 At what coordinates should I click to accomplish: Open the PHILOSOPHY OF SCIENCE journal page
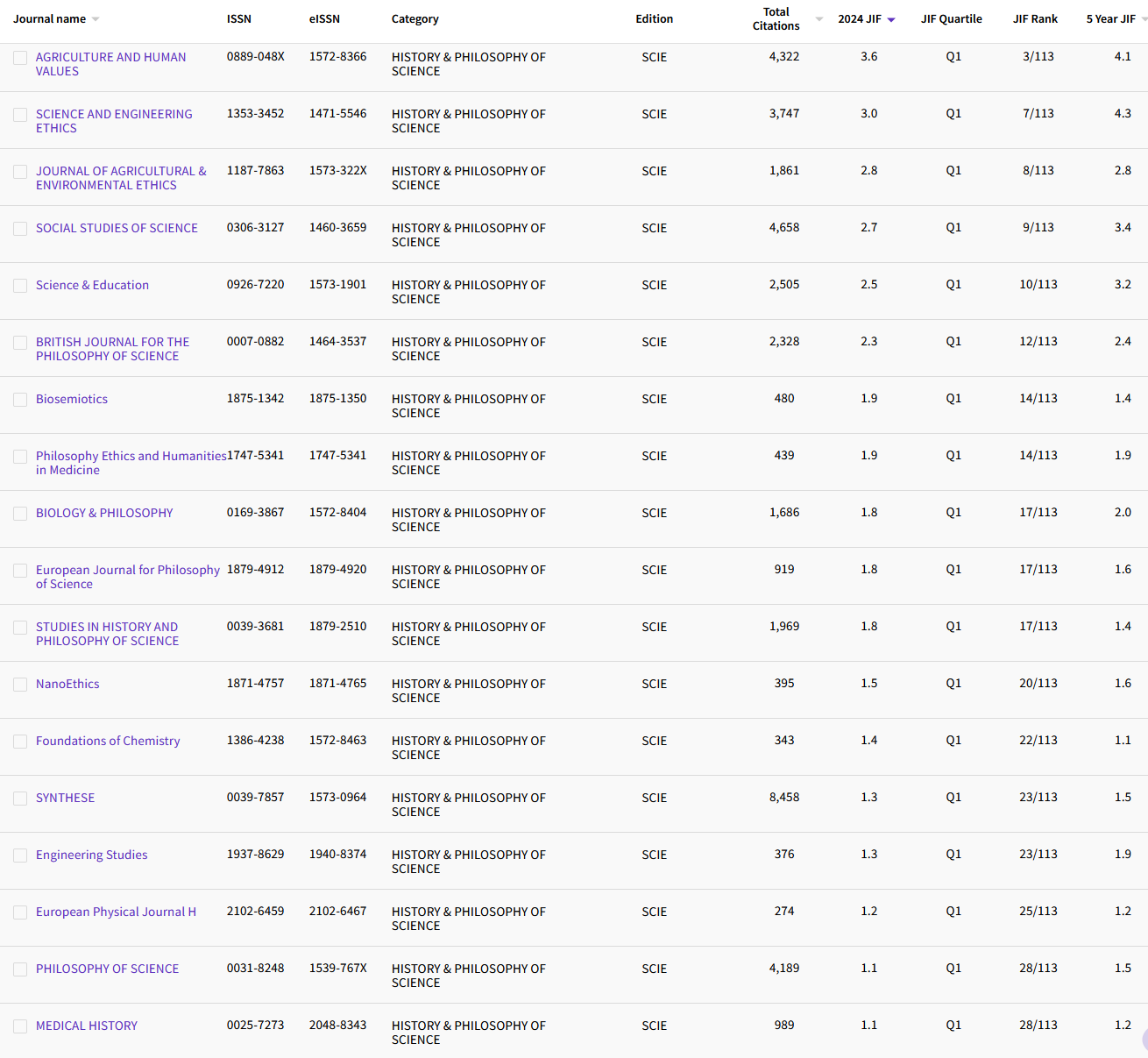tap(107, 969)
